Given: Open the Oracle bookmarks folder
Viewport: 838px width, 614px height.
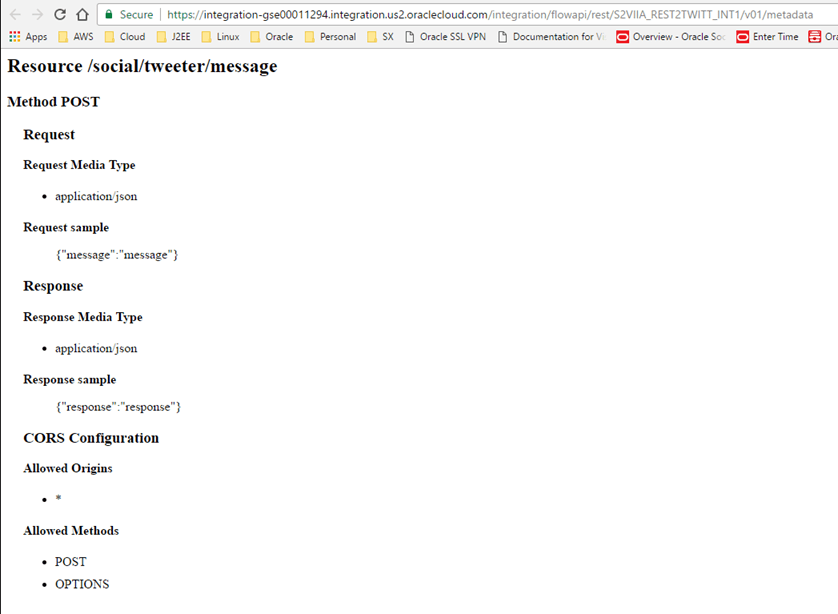Looking at the screenshot, I should click(x=271, y=37).
